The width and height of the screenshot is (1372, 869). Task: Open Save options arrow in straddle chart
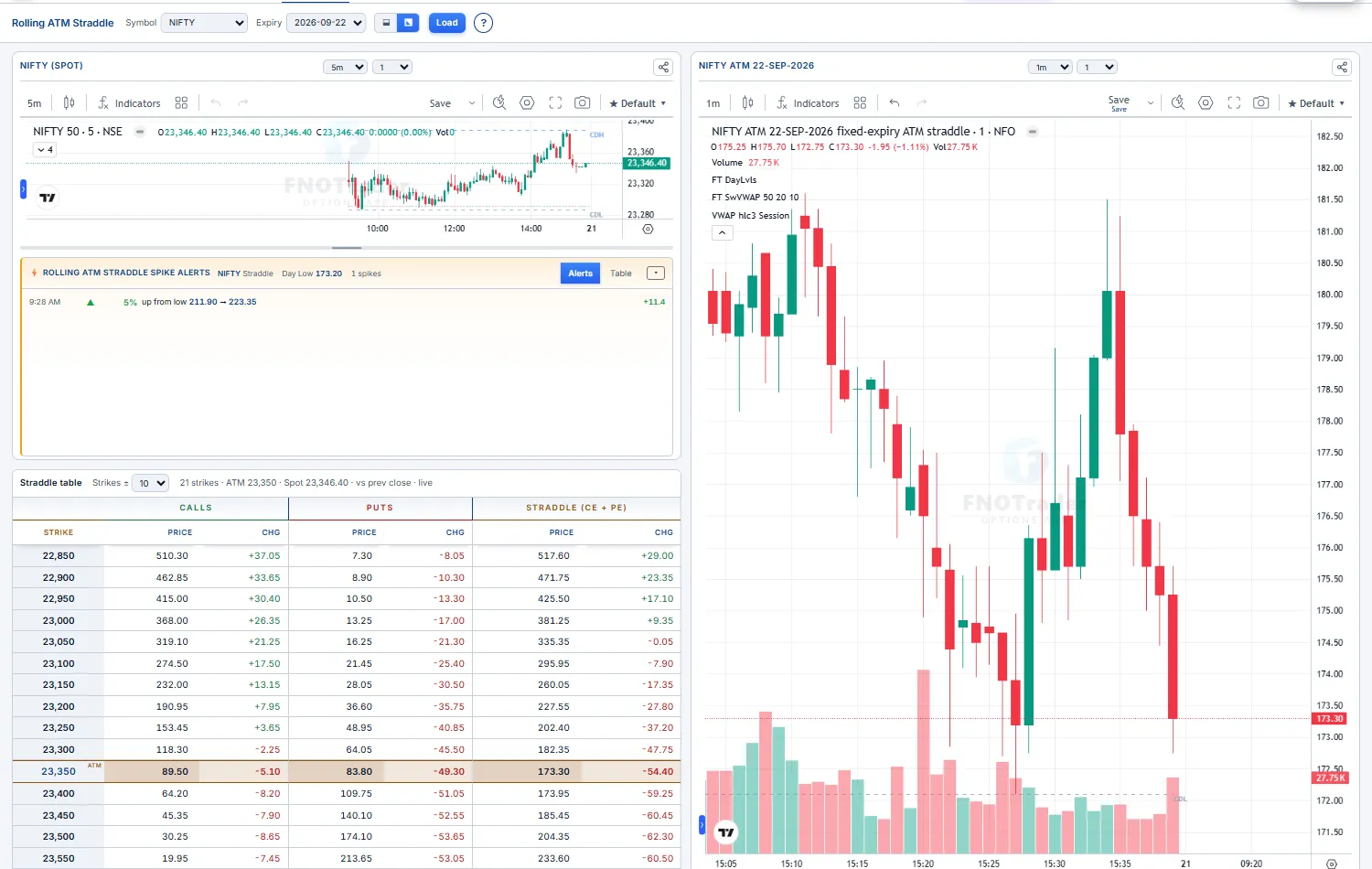[x=1151, y=103]
